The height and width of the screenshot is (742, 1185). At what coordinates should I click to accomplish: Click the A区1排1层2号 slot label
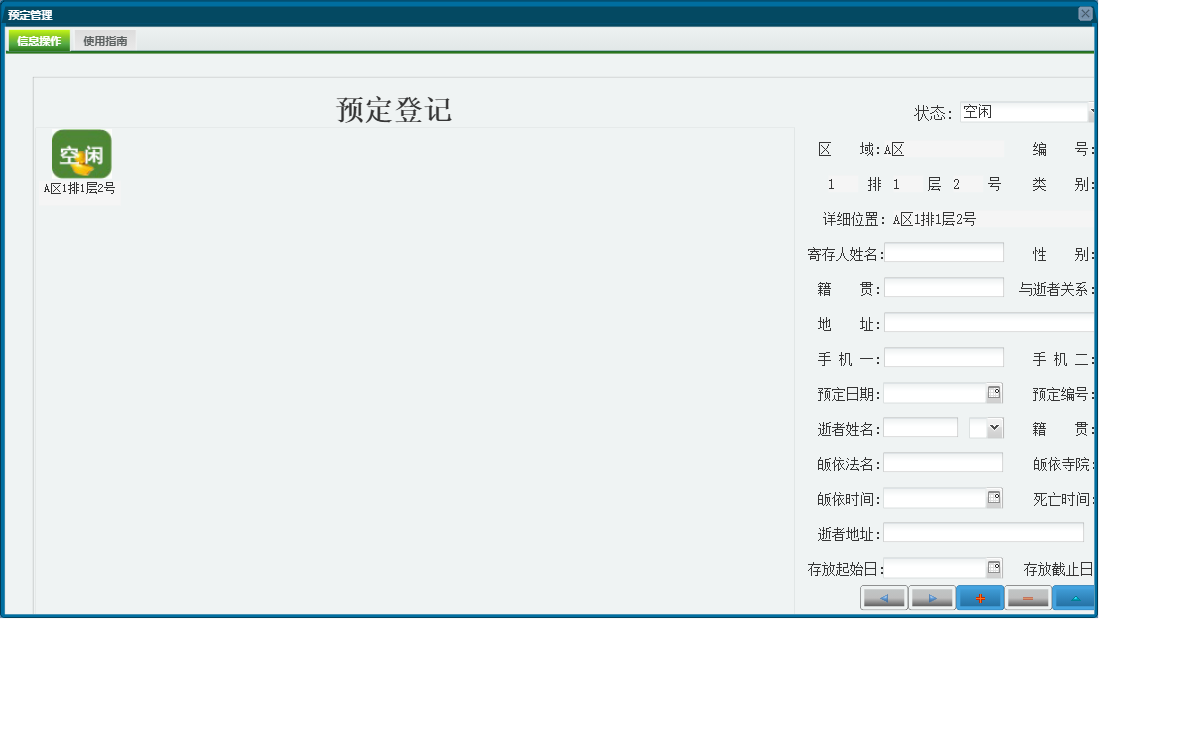pyautogui.click(x=80, y=189)
